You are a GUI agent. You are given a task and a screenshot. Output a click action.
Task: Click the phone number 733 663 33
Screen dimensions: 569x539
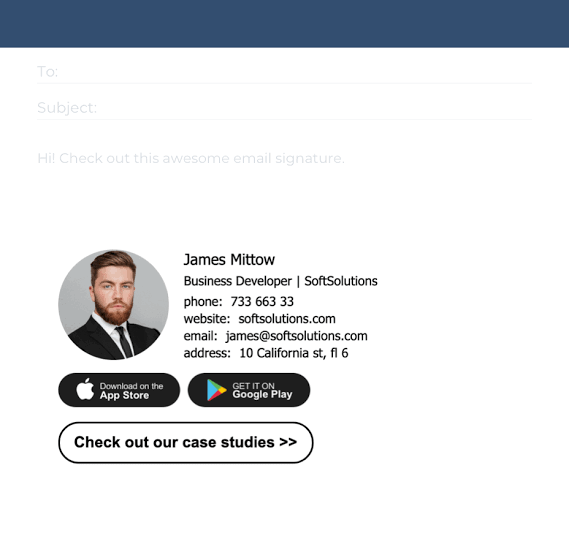(262, 301)
